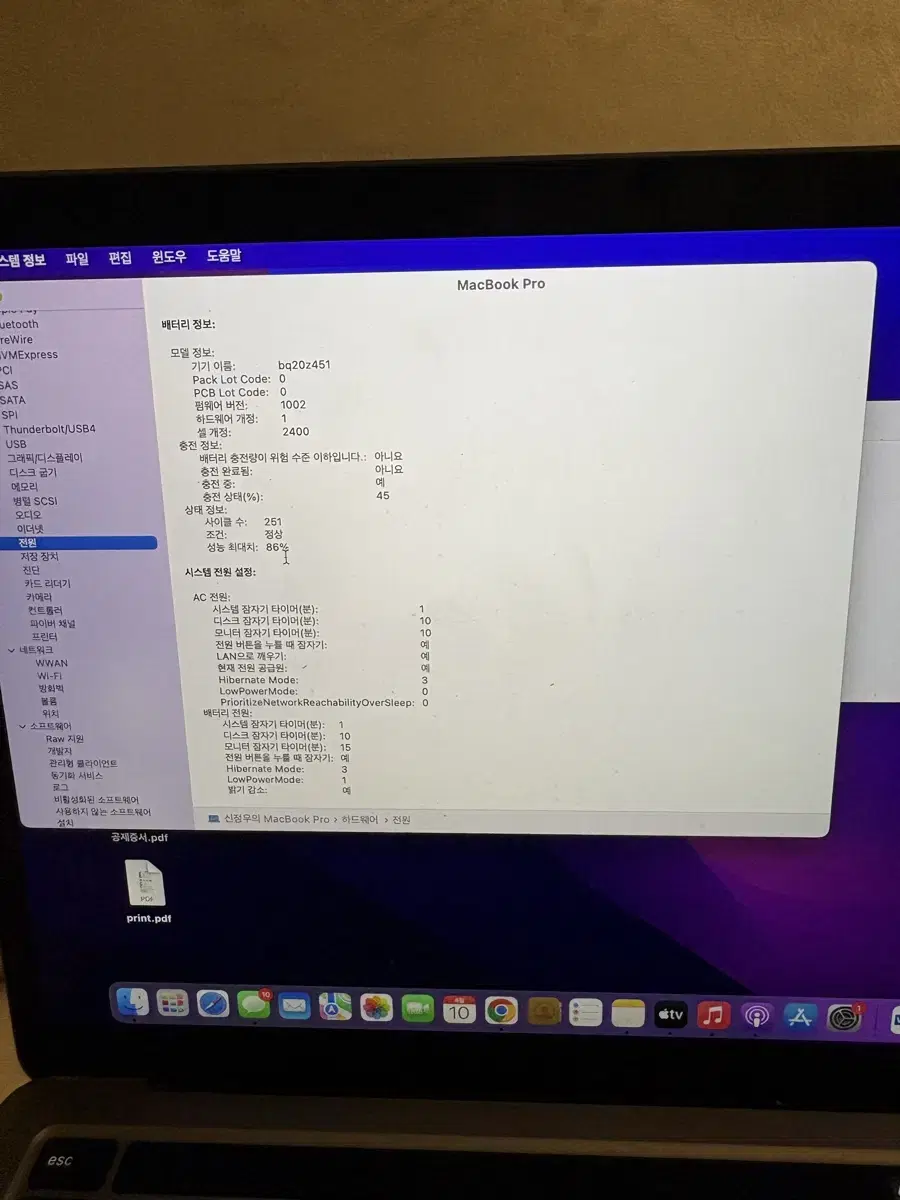The width and height of the screenshot is (900, 1200).
Task: Open the App Store in the Dock
Action: click(x=800, y=1018)
